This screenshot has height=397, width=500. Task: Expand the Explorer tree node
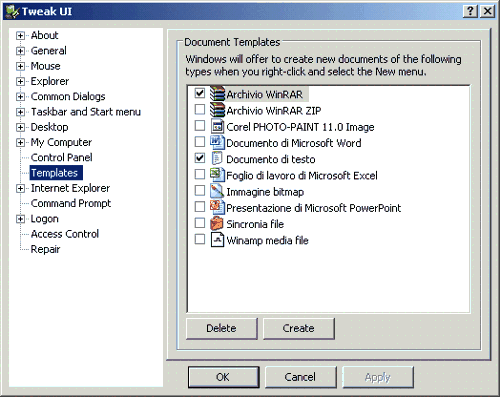coord(20,82)
